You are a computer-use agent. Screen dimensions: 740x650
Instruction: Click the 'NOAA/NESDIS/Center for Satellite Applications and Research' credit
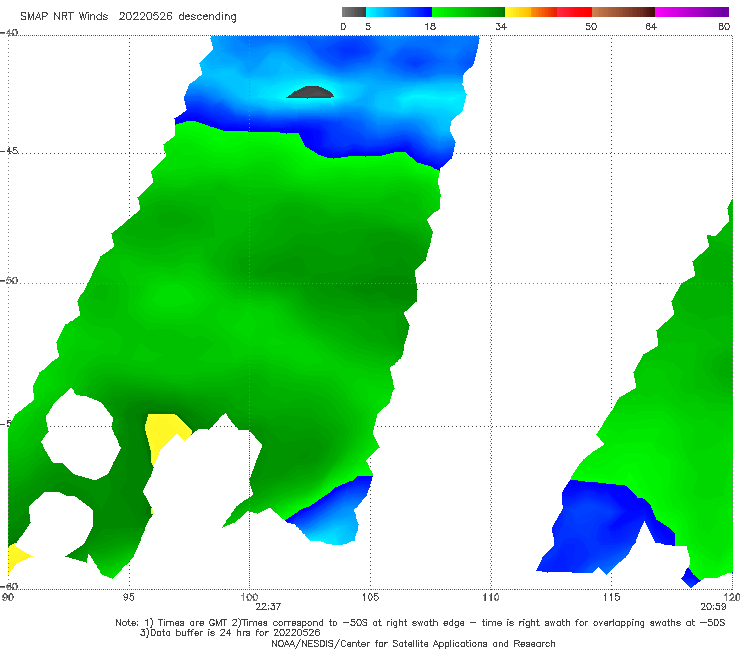point(413,643)
